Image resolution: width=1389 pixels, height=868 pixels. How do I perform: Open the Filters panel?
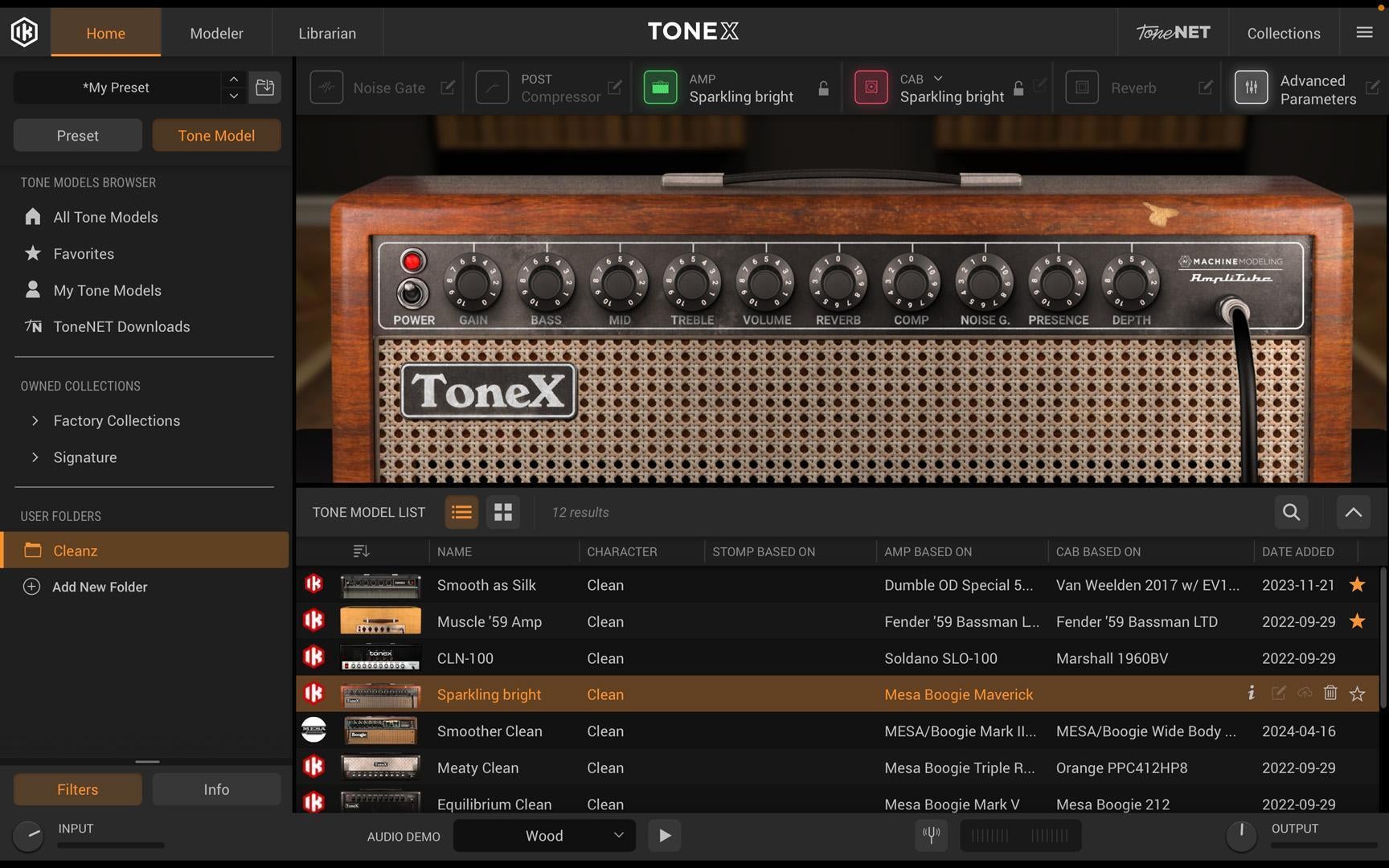(x=77, y=788)
